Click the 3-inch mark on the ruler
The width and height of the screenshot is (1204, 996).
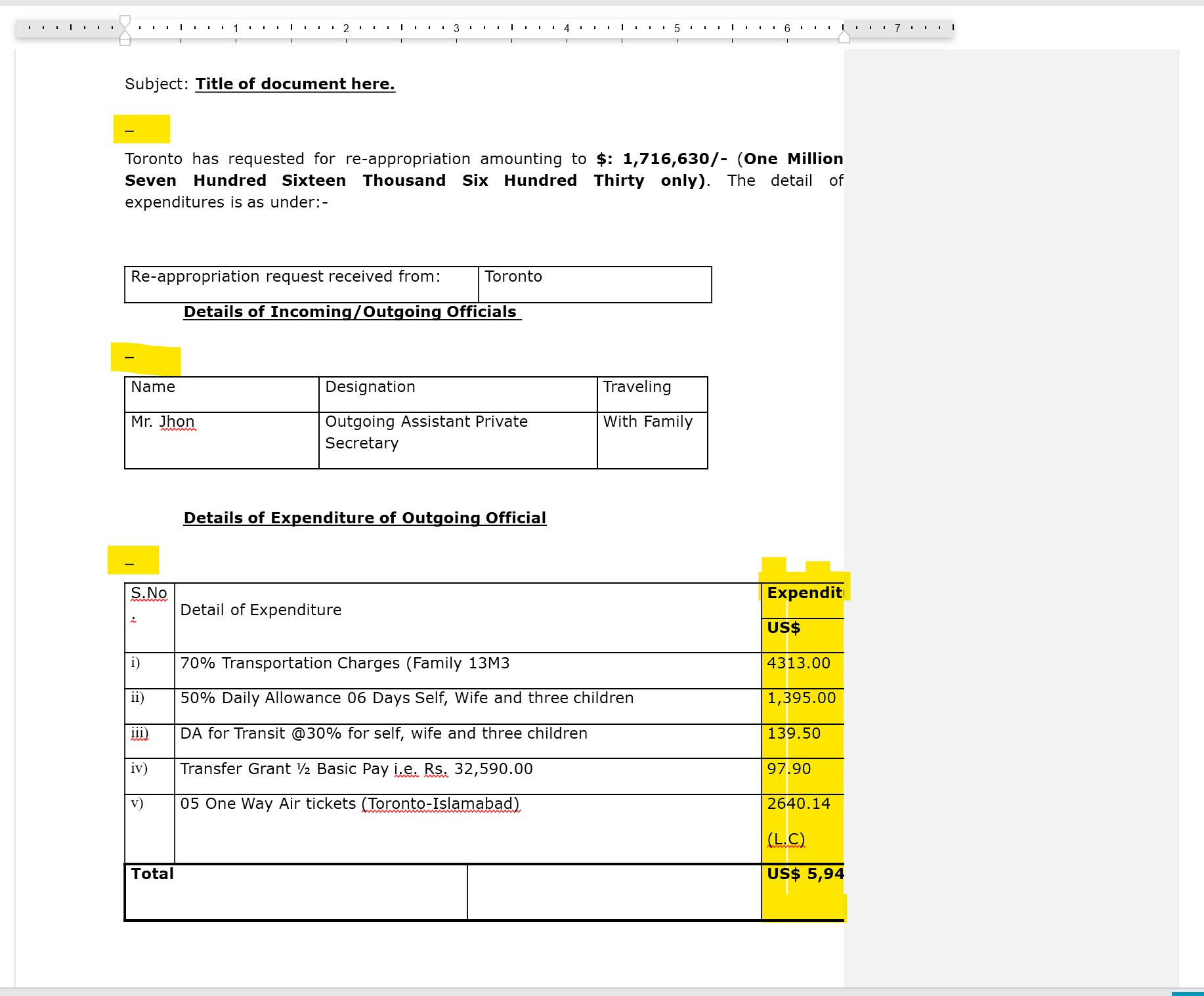(456, 28)
